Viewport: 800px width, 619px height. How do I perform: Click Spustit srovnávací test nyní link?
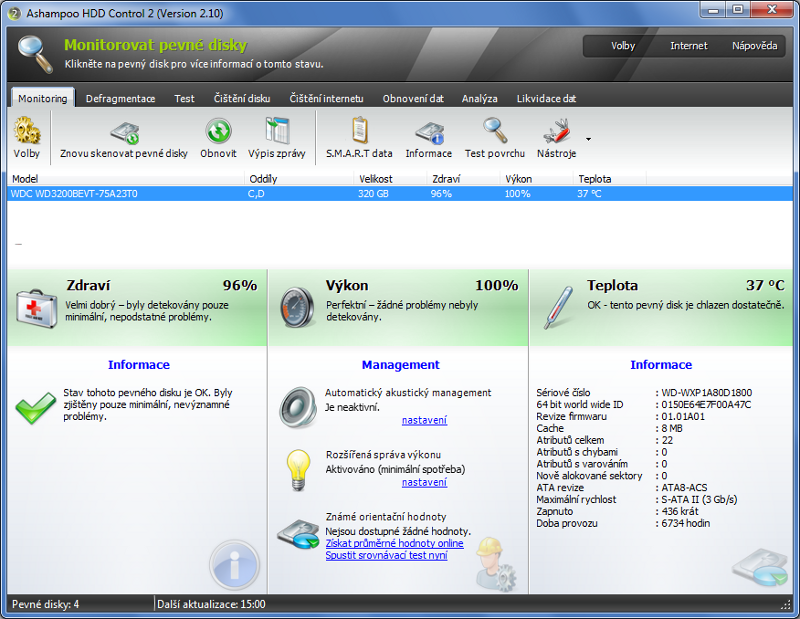pos(386,555)
